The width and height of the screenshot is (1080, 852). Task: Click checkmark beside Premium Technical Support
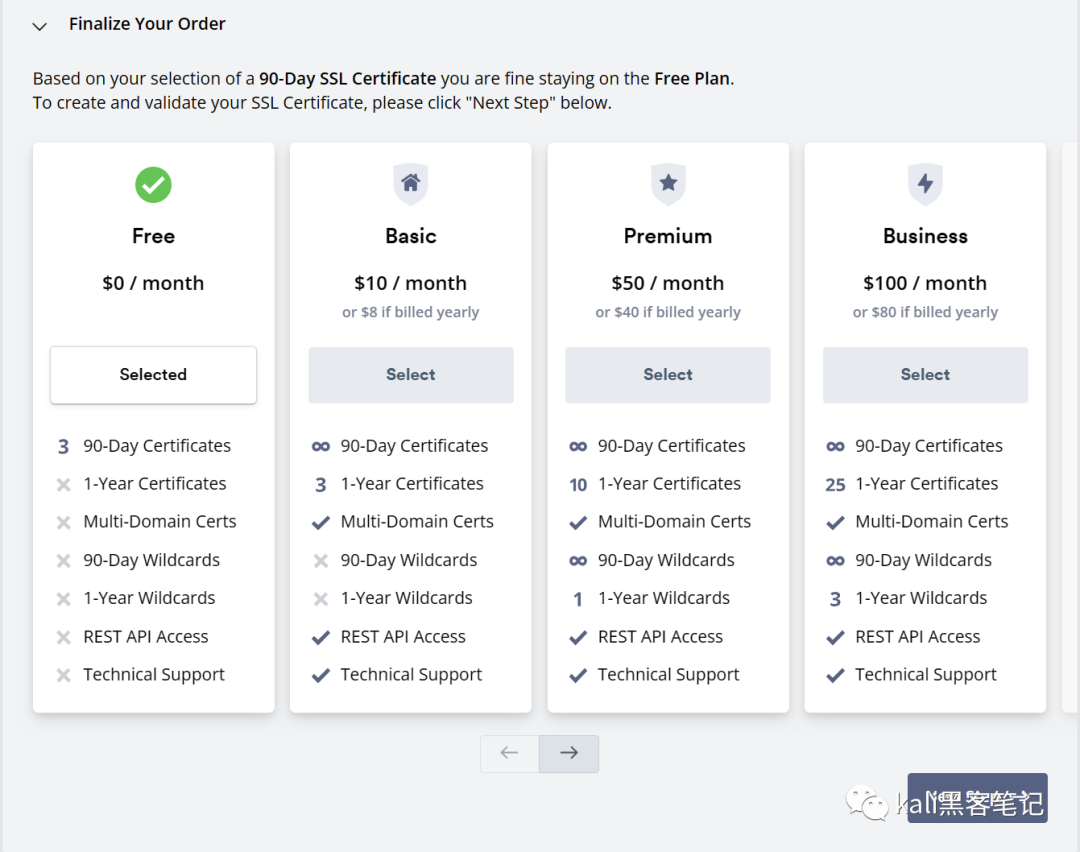pyautogui.click(x=578, y=675)
